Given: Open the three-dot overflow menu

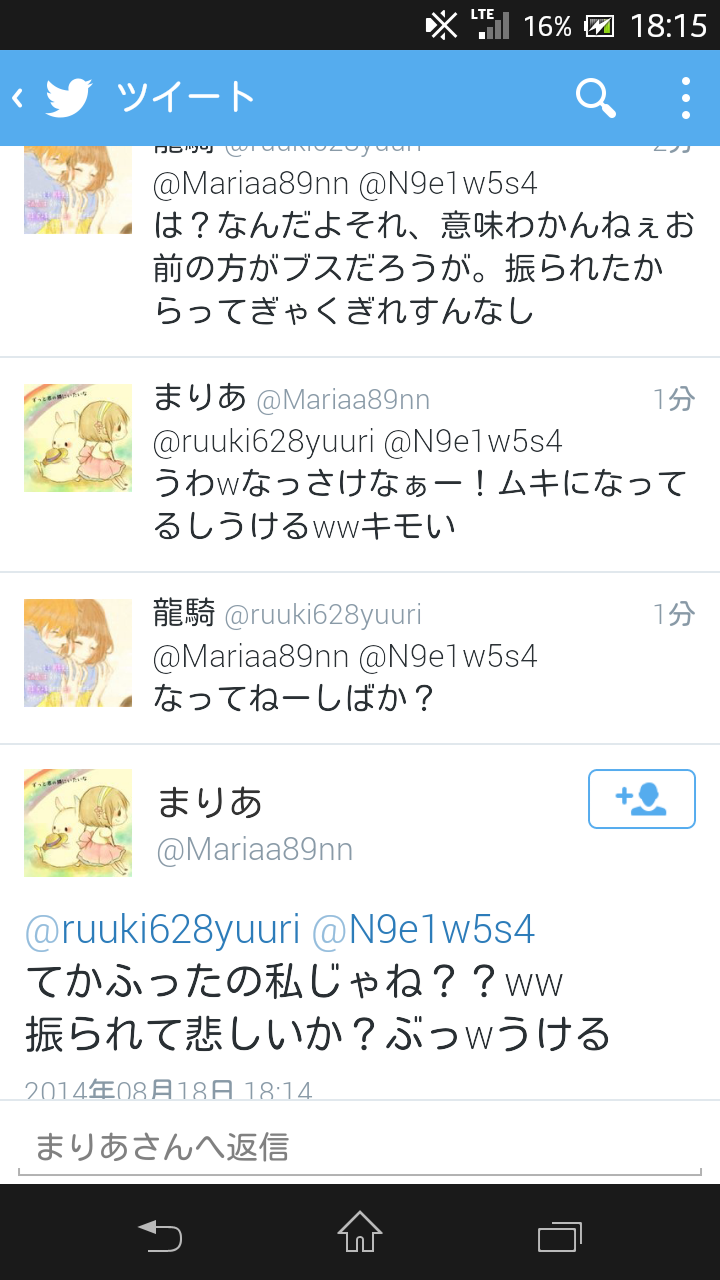Looking at the screenshot, I should pos(686,98).
